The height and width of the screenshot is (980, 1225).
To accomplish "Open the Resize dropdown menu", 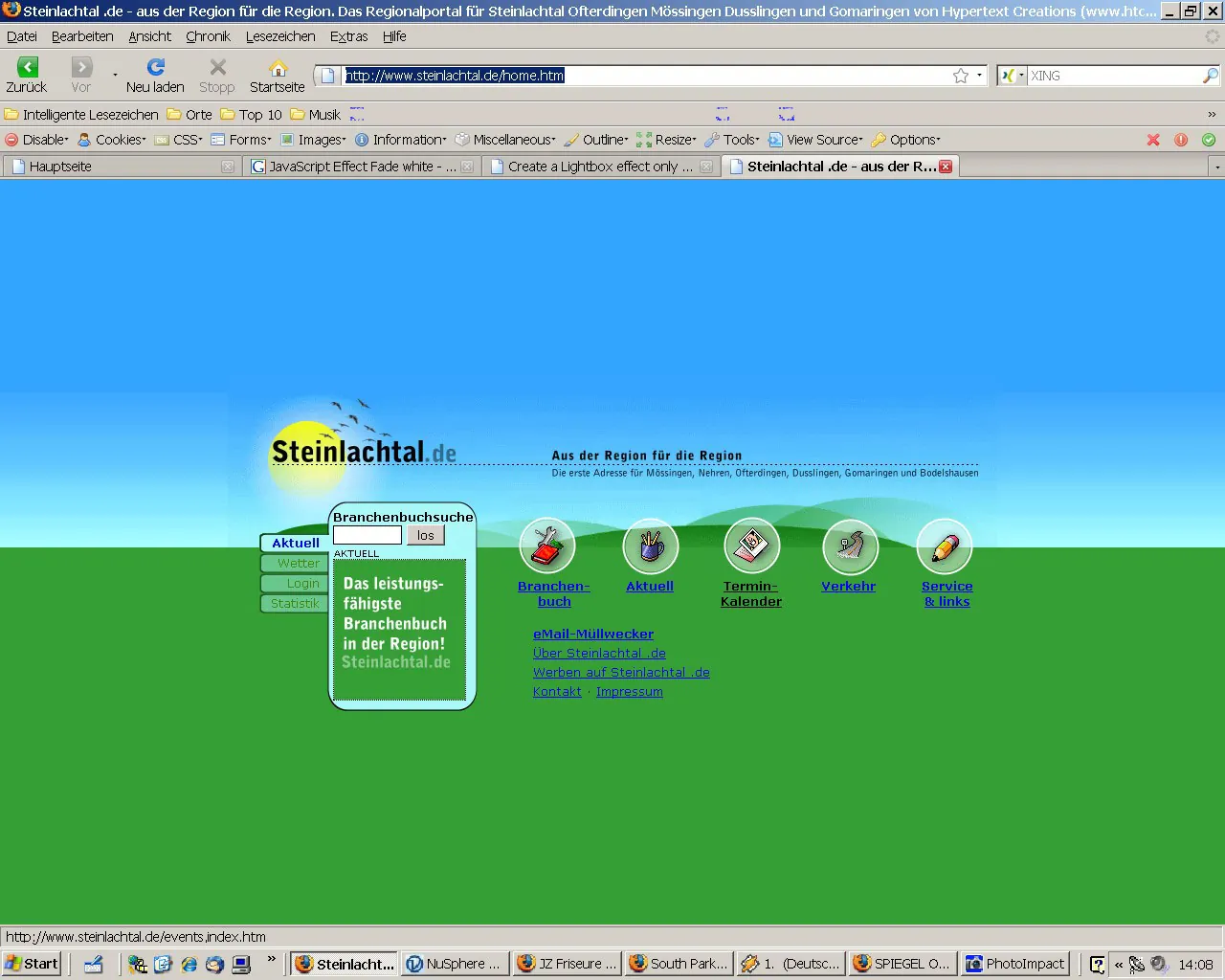I will point(667,140).
